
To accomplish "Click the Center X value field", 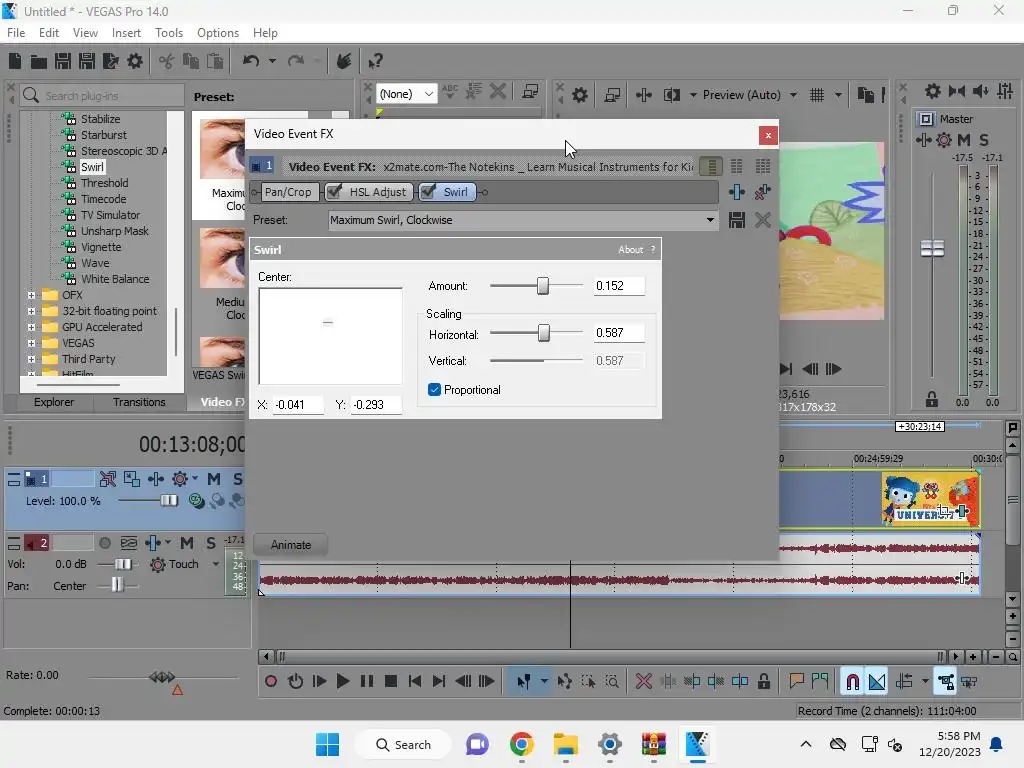I will coord(298,405).
